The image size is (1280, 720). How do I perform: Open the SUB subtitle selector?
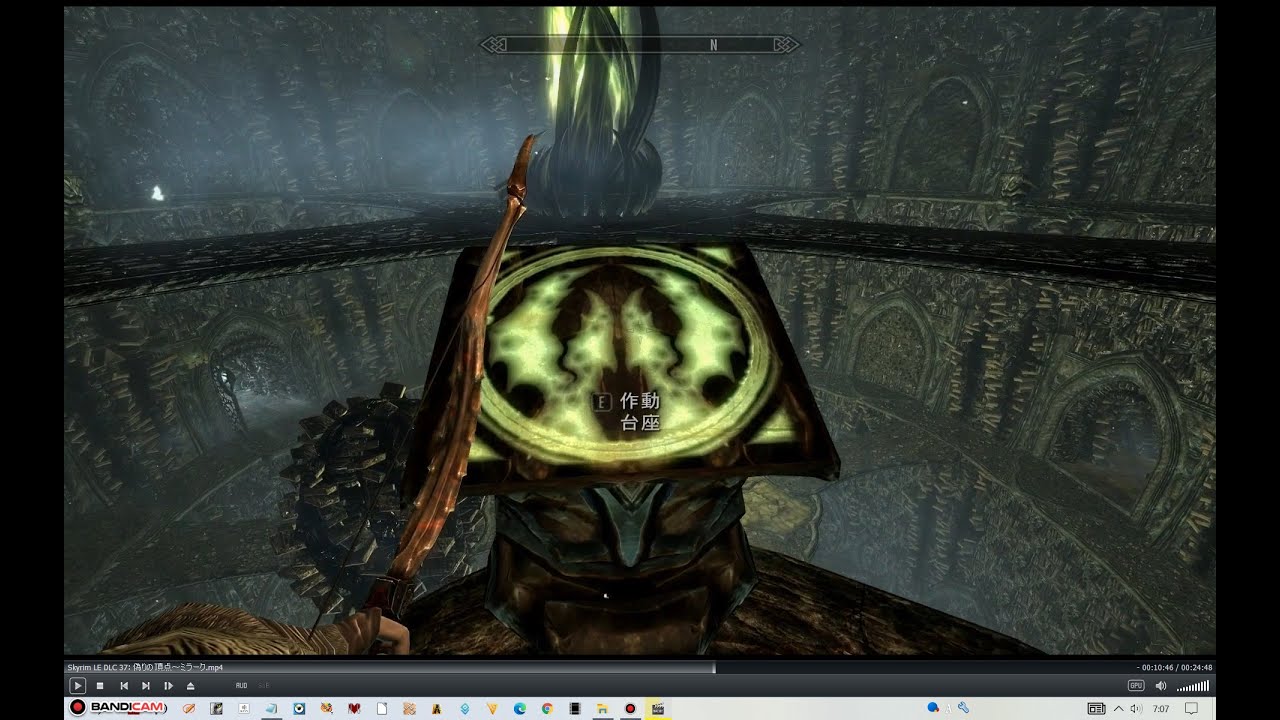(264, 685)
